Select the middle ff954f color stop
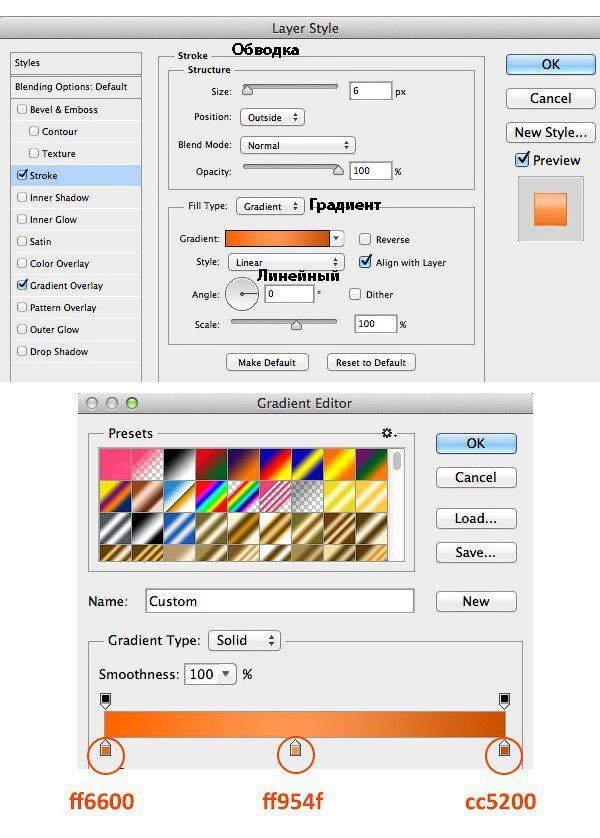The width and height of the screenshot is (600, 838). pos(295,749)
